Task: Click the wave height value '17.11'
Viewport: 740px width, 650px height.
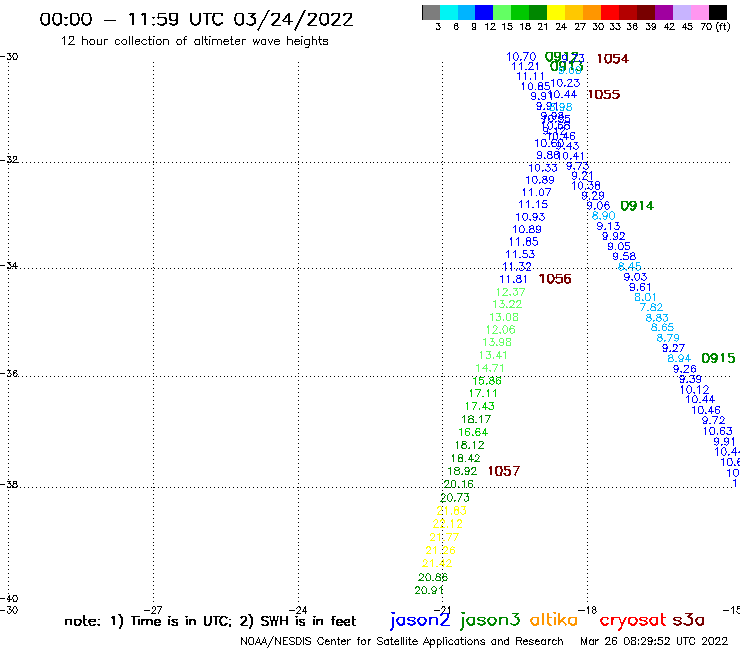Action: click(x=483, y=393)
